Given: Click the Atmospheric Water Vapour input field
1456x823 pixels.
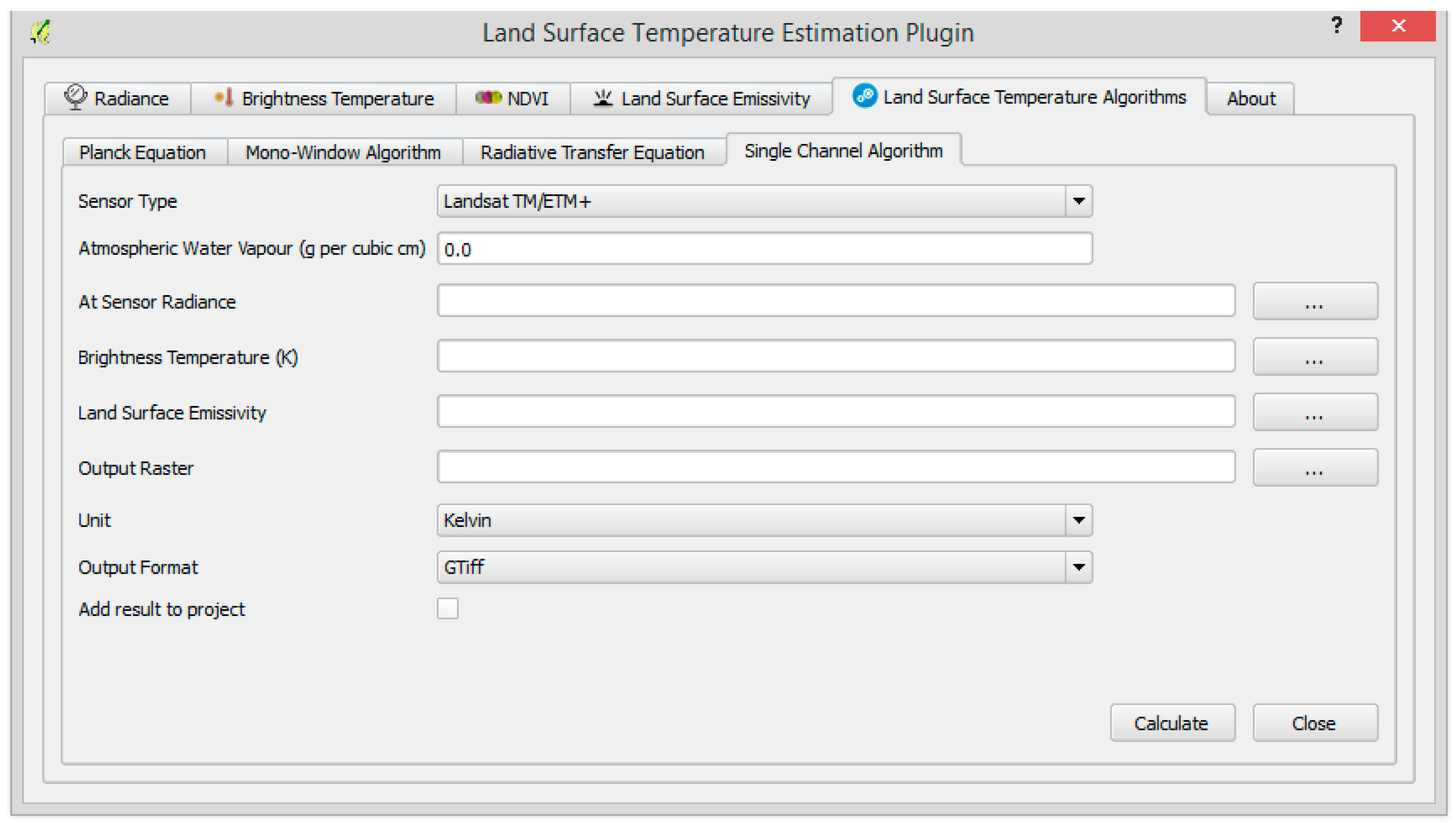Looking at the screenshot, I should point(764,249).
